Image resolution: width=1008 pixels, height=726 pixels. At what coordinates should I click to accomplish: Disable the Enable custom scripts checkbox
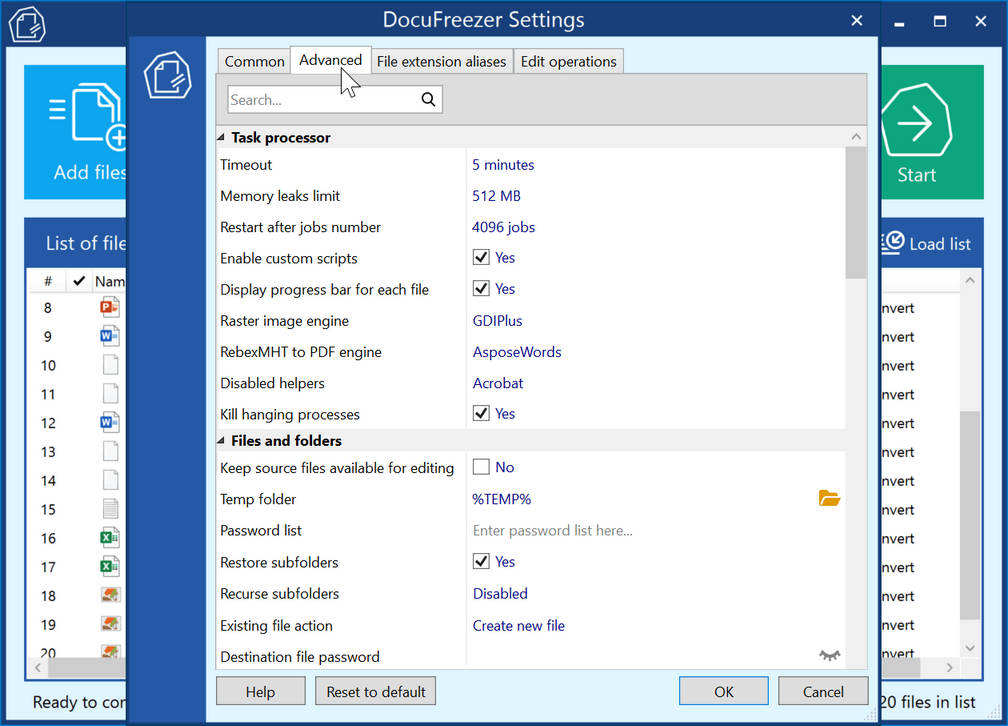pos(481,258)
